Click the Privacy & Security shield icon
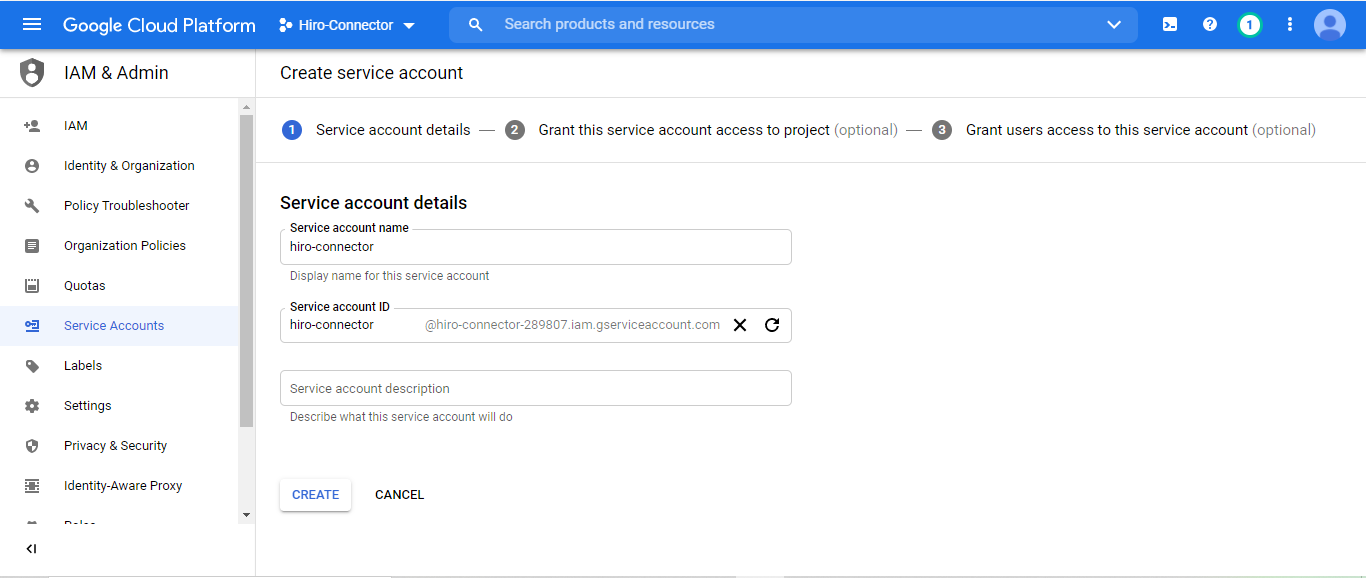The width and height of the screenshot is (1366, 578). pos(32,446)
